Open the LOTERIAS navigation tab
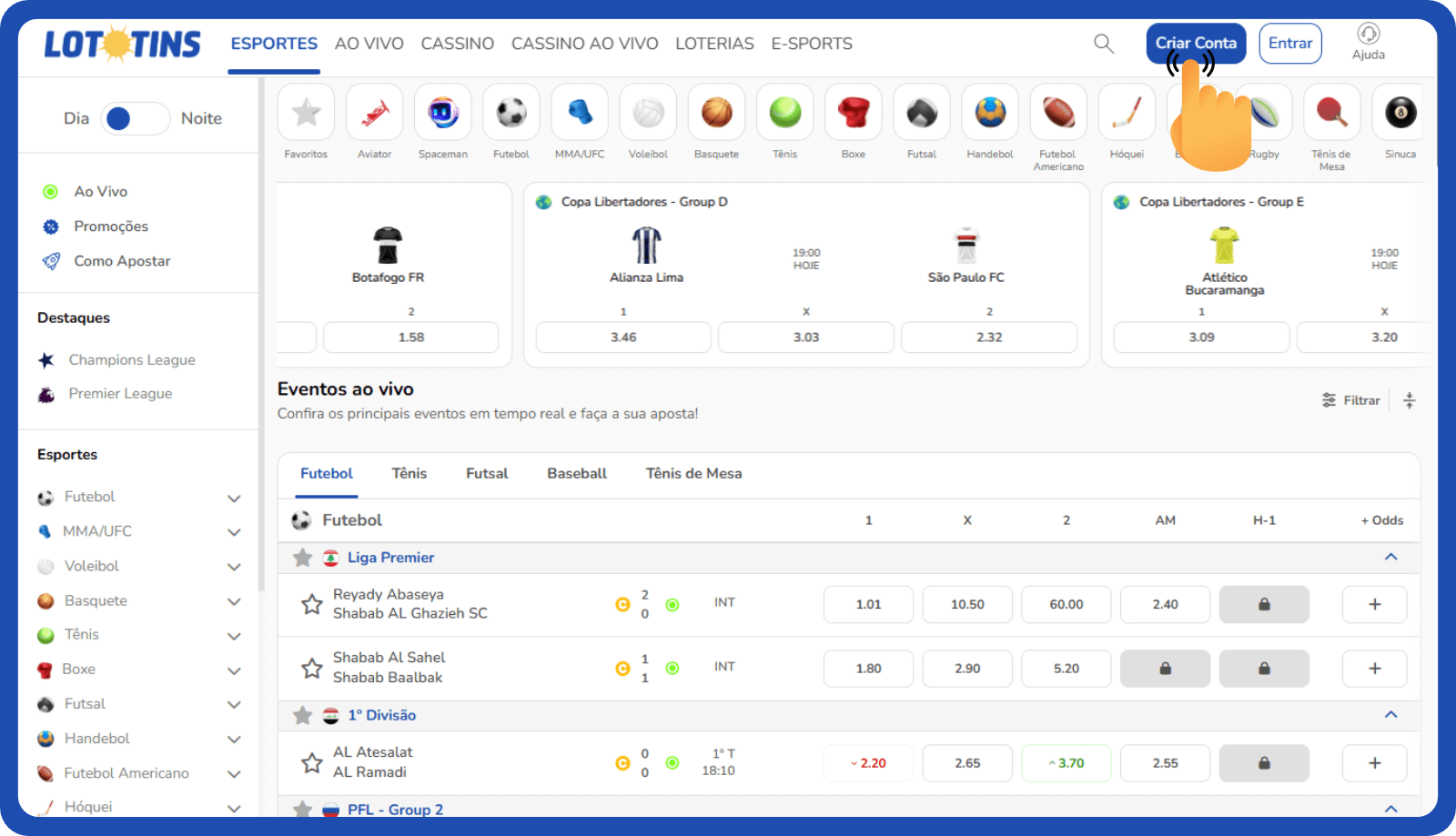 point(714,44)
